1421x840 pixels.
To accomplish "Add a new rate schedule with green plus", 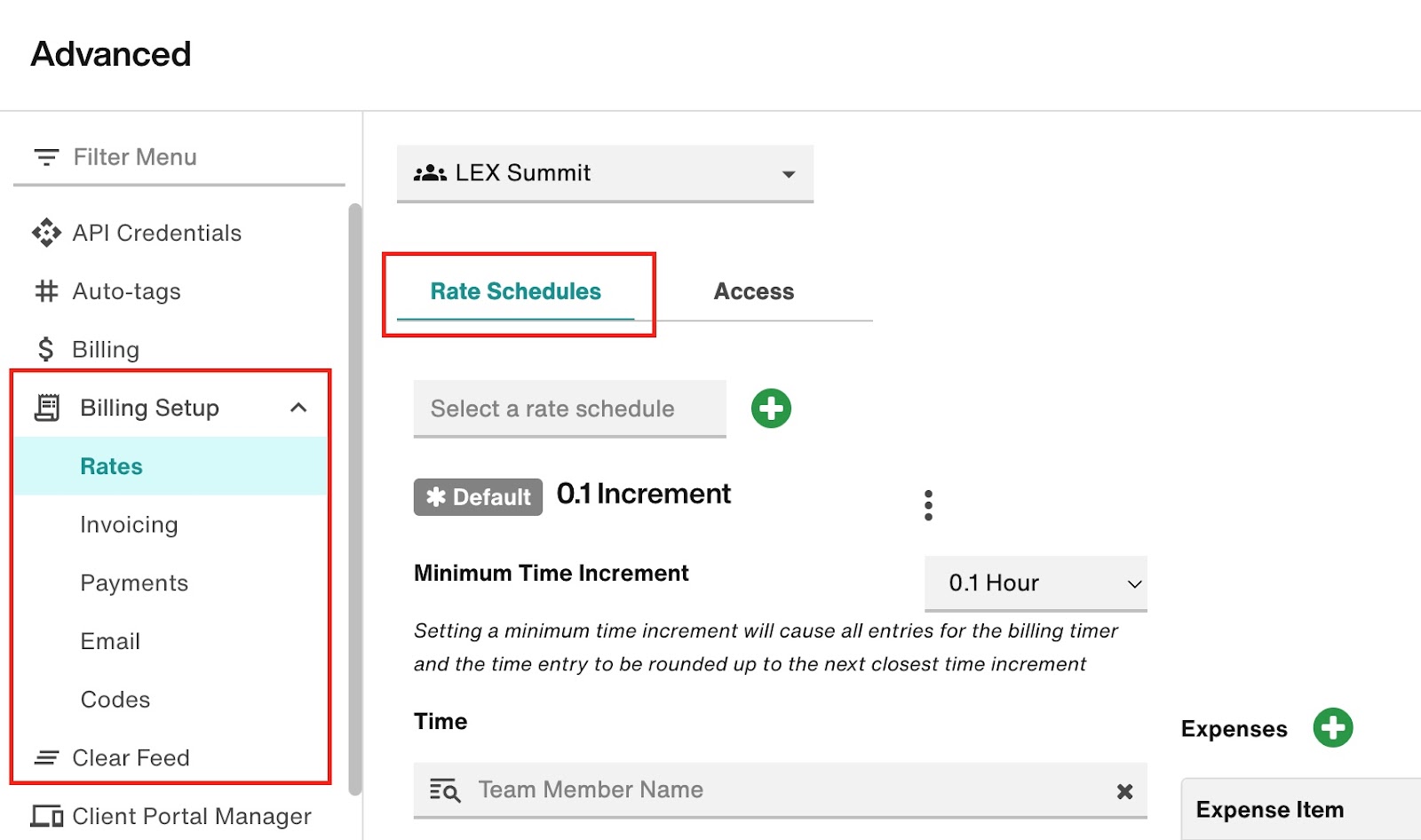I will [771, 408].
